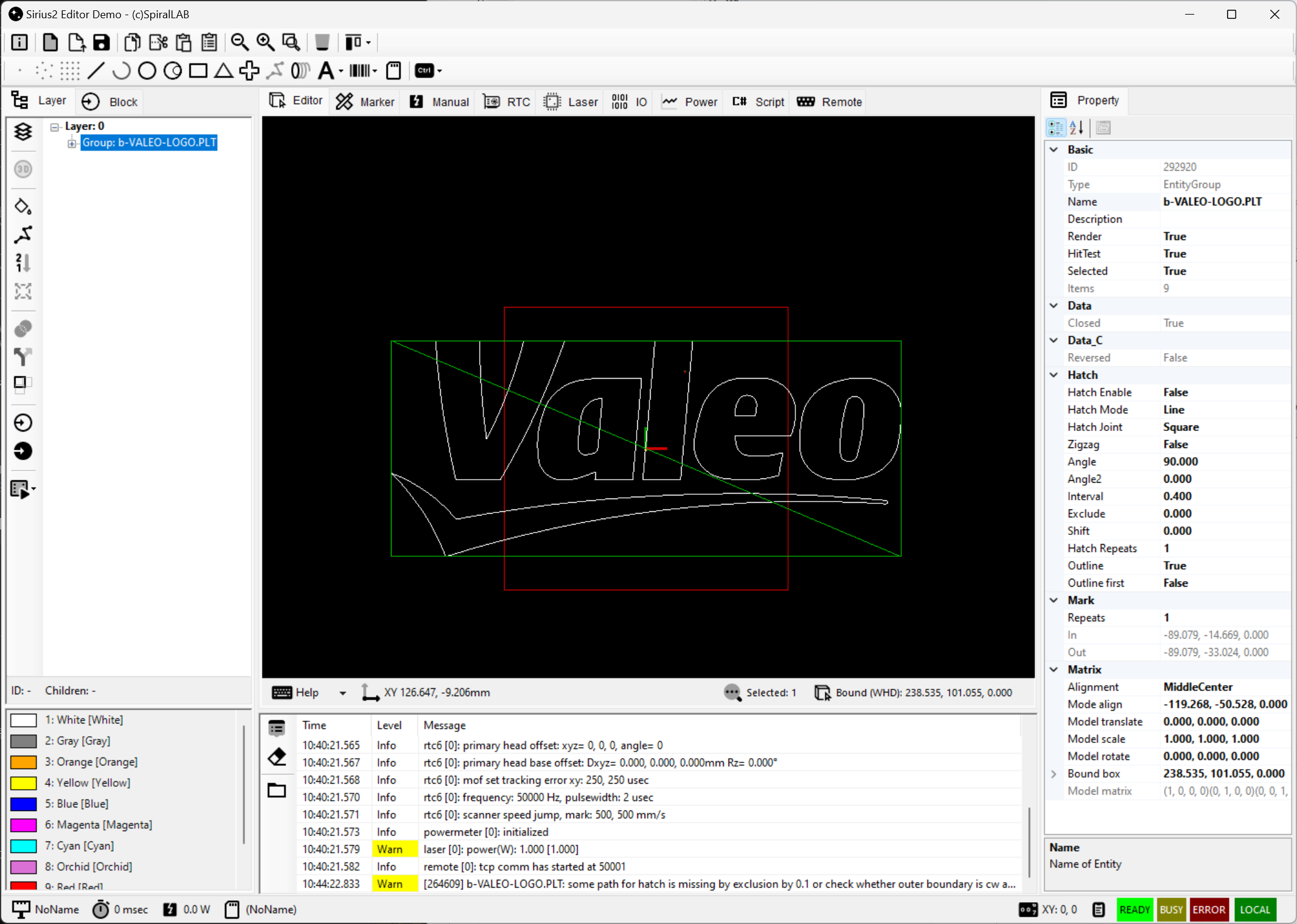The width and height of the screenshot is (1297, 924).
Task: Open the Remote tab
Action: tap(829, 102)
